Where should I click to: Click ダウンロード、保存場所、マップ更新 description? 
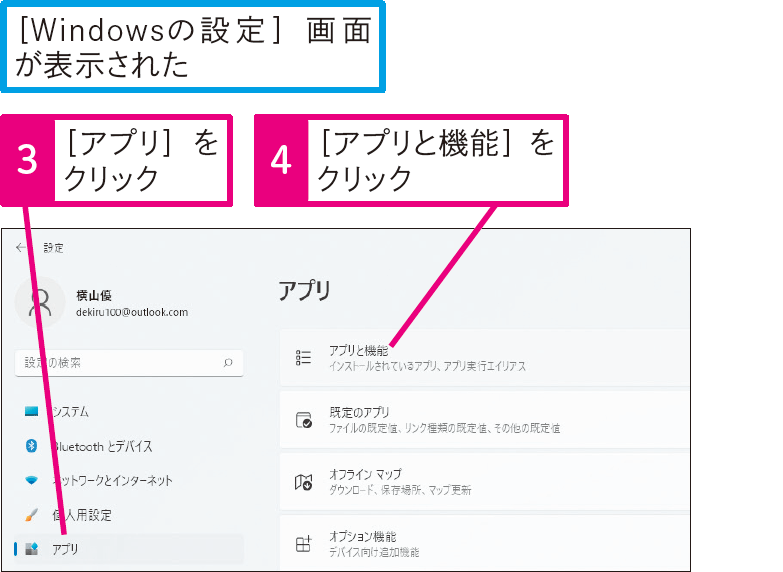click(400, 490)
